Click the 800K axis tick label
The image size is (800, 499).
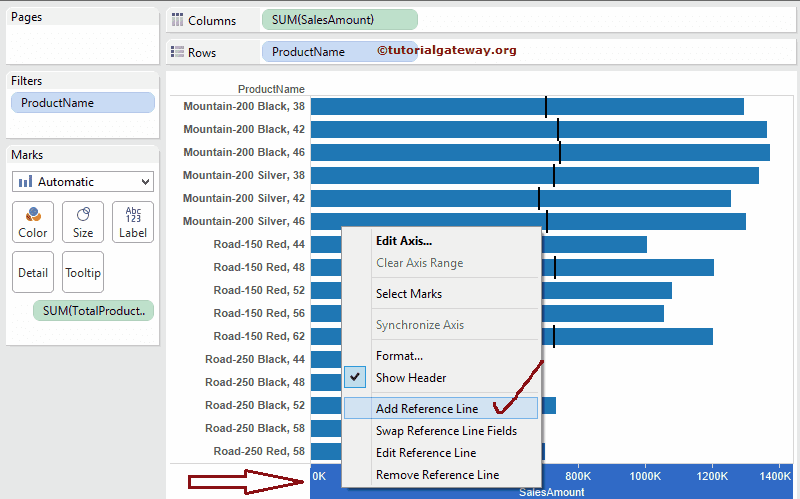pyautogui.click(x=578, y=476)
